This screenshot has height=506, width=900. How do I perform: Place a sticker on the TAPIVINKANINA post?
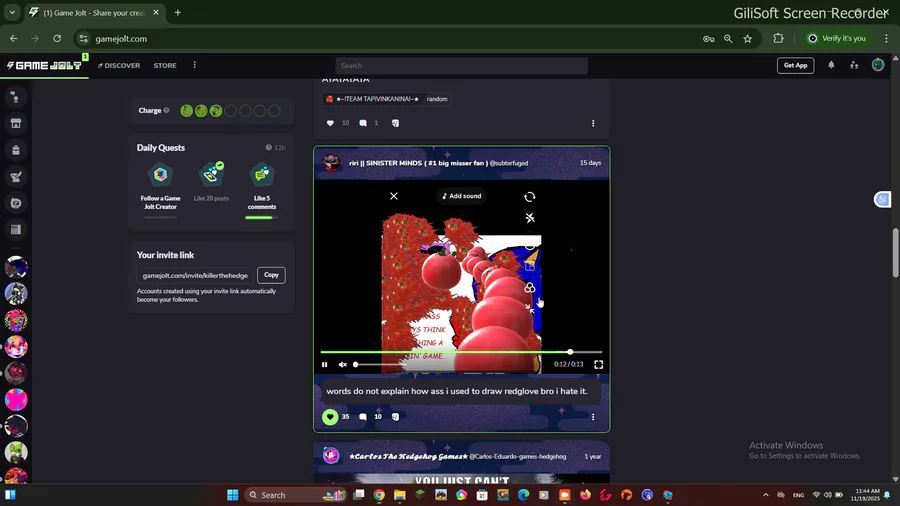click(x=395, y=123)
